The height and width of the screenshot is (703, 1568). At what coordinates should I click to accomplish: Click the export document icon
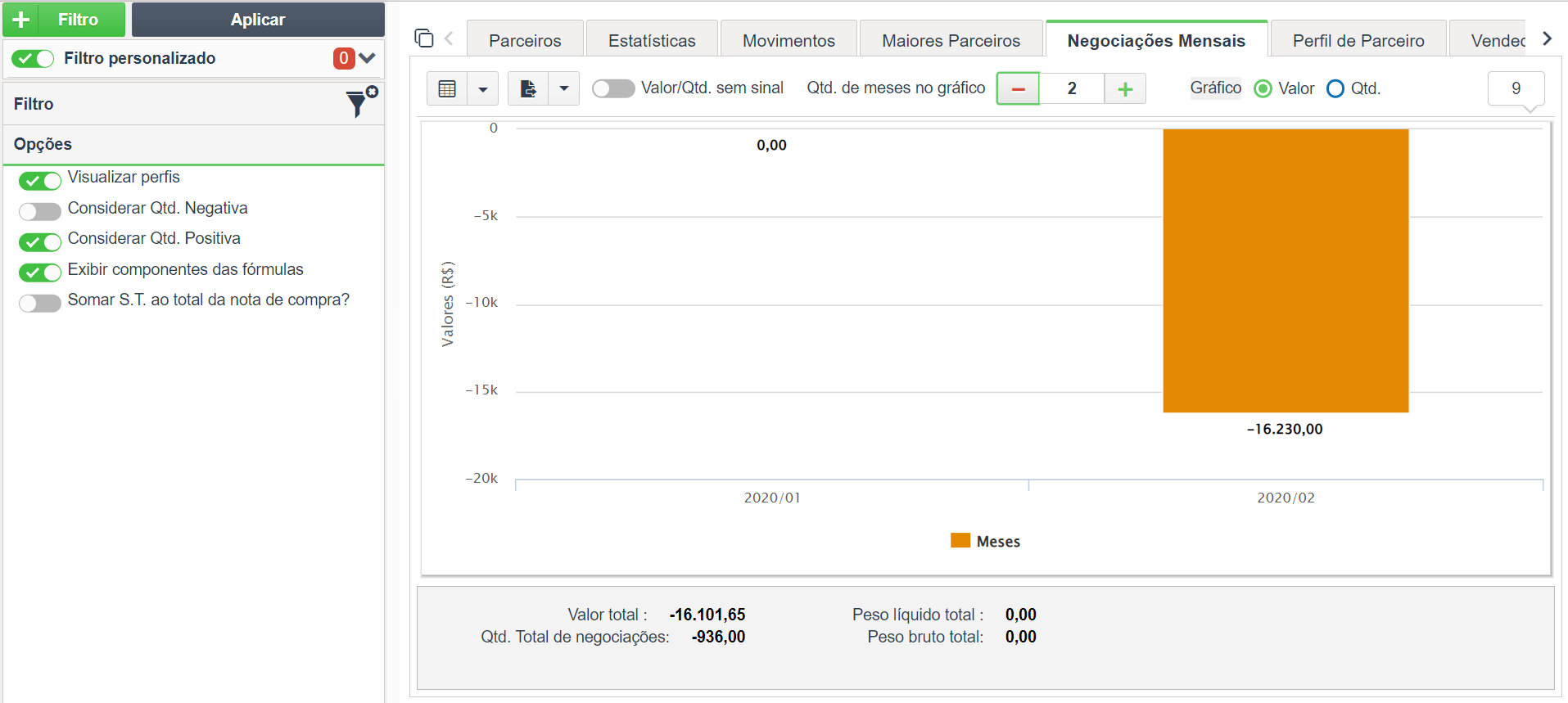528,88
